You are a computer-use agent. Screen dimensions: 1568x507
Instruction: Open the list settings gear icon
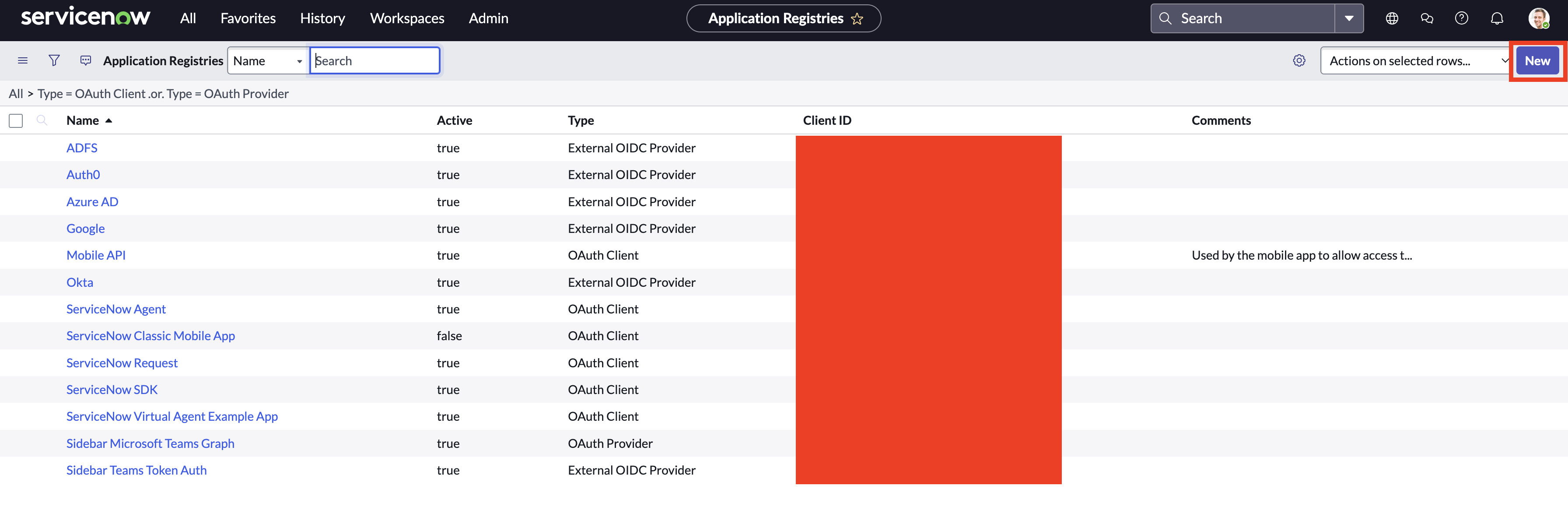tap(1299, 60)
